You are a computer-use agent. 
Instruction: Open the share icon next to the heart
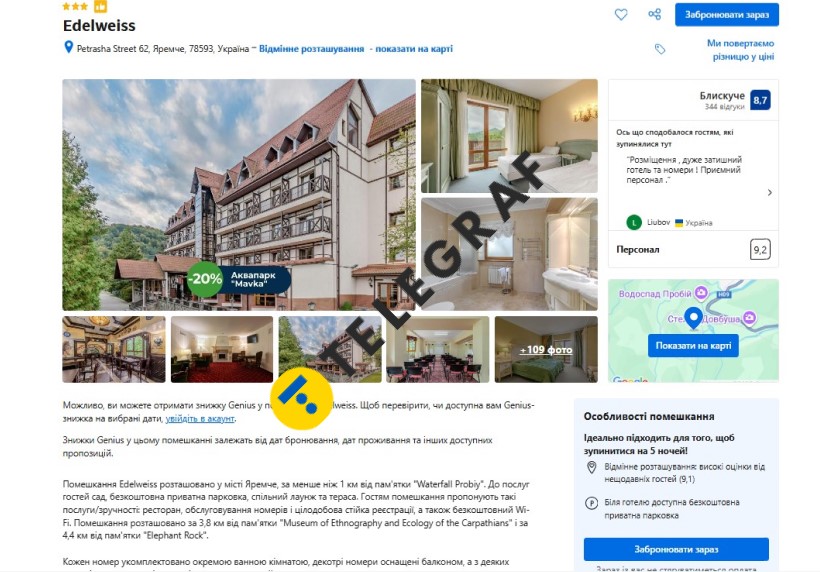[x=654, y=15]
